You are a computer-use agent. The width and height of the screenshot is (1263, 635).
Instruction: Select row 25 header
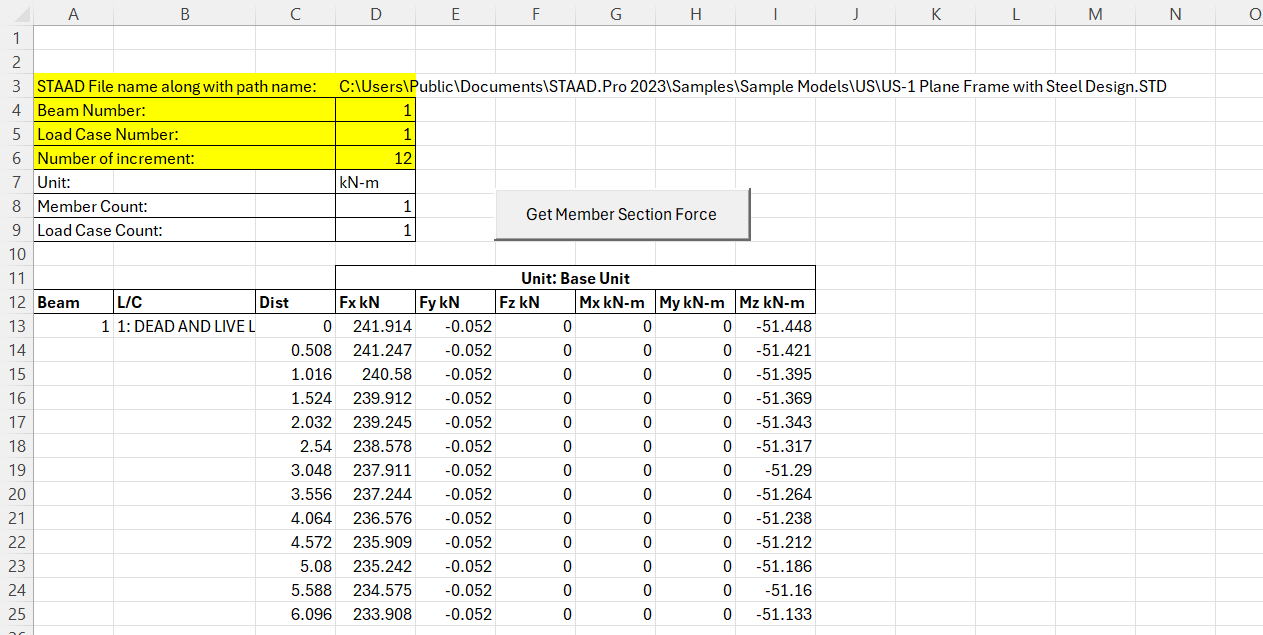(x=16, y=614)
